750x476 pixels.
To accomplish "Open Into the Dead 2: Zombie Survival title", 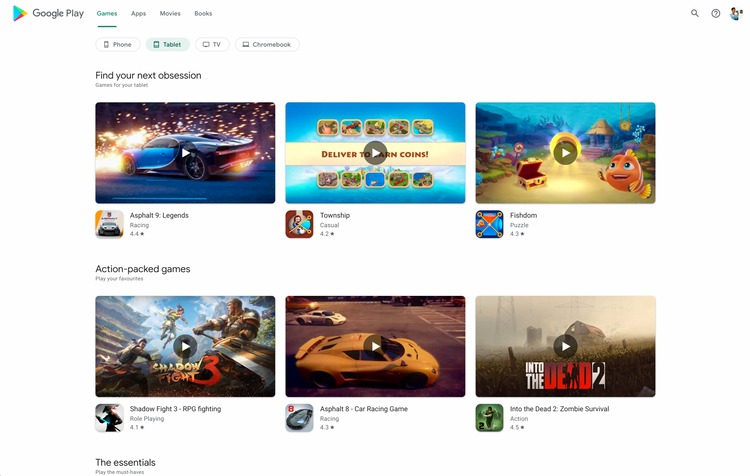I will coord(560,409).
